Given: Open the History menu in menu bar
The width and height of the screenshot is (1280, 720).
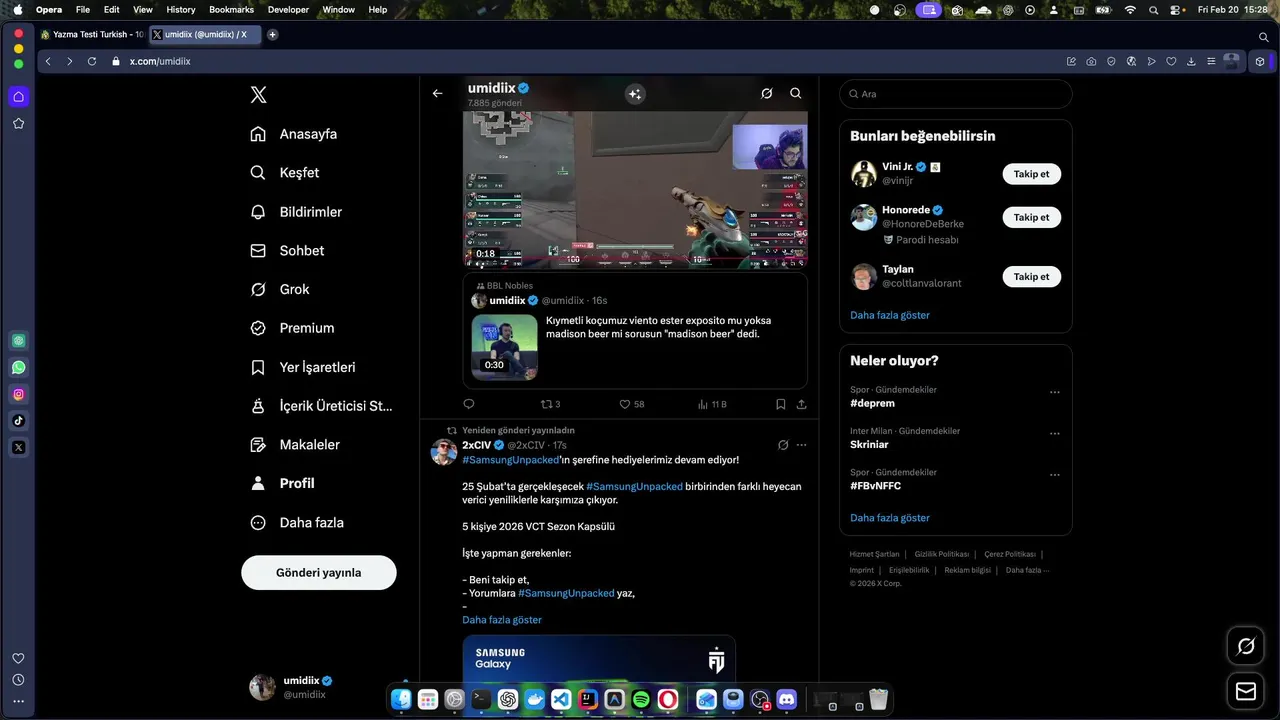Looking at the screenshot, I should [181, 9].
